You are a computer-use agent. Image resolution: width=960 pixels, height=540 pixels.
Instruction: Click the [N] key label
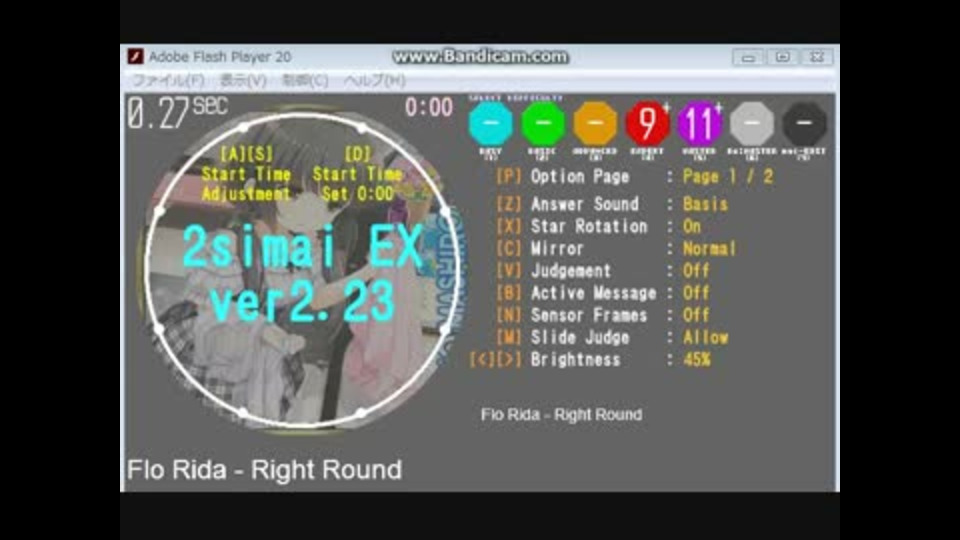[509, 315]
